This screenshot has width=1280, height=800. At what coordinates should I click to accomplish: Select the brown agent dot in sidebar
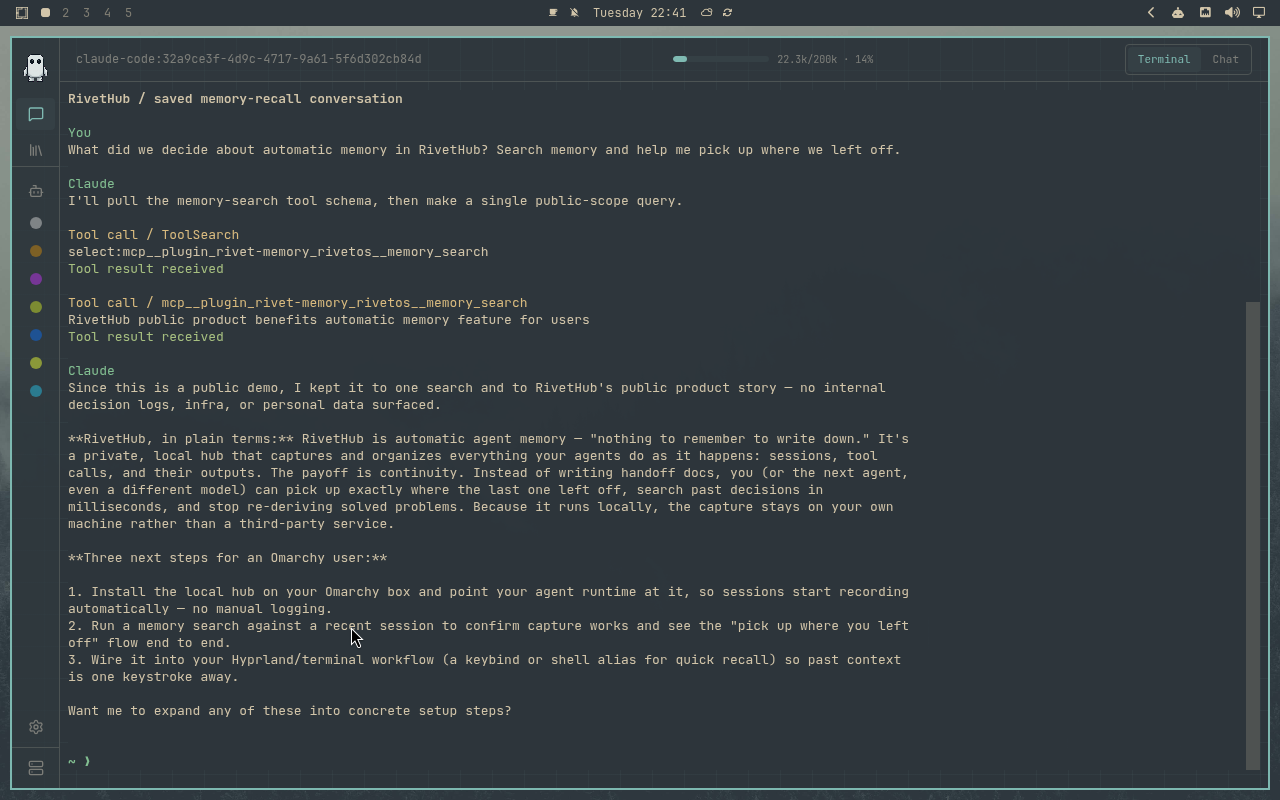pyautogui.click(x=36, y=251)
